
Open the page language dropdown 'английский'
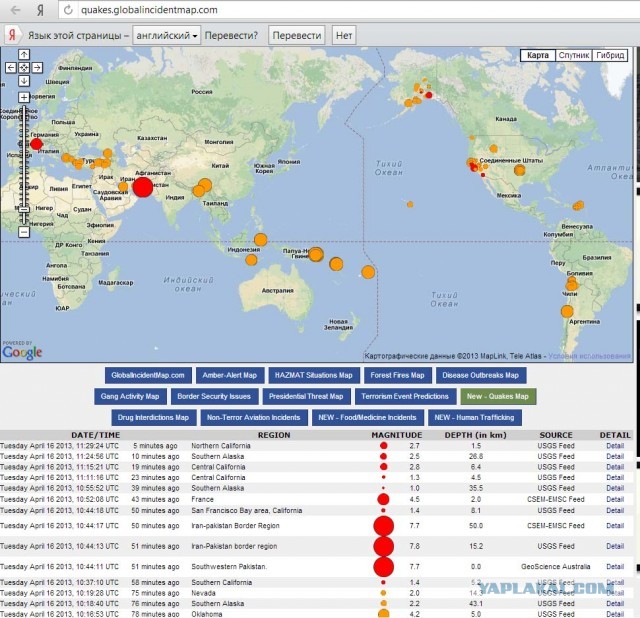[x=167, y=36]
